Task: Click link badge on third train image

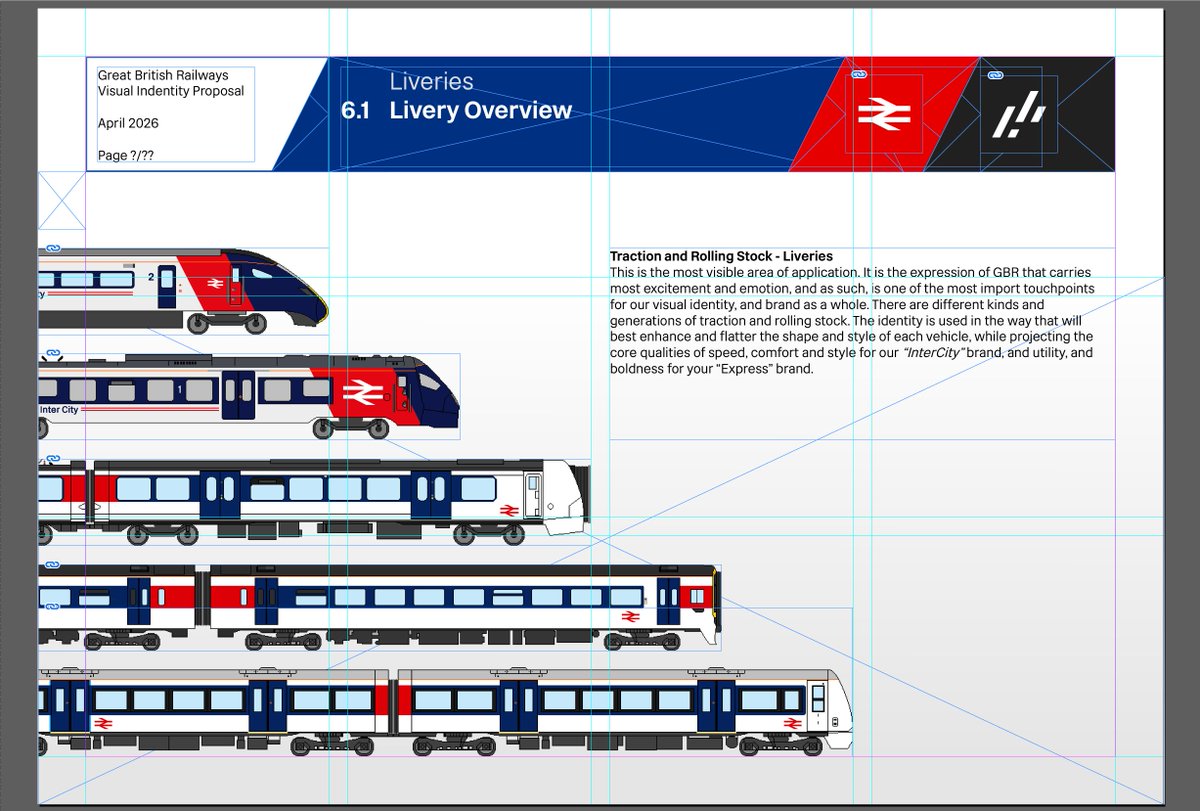Action: [x=55, y=457]
